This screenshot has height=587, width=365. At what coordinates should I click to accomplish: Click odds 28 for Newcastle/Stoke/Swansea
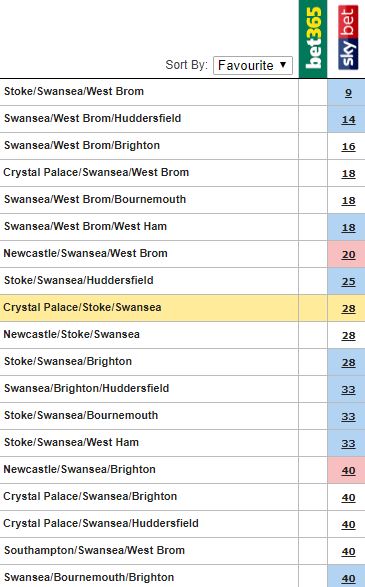348,335
